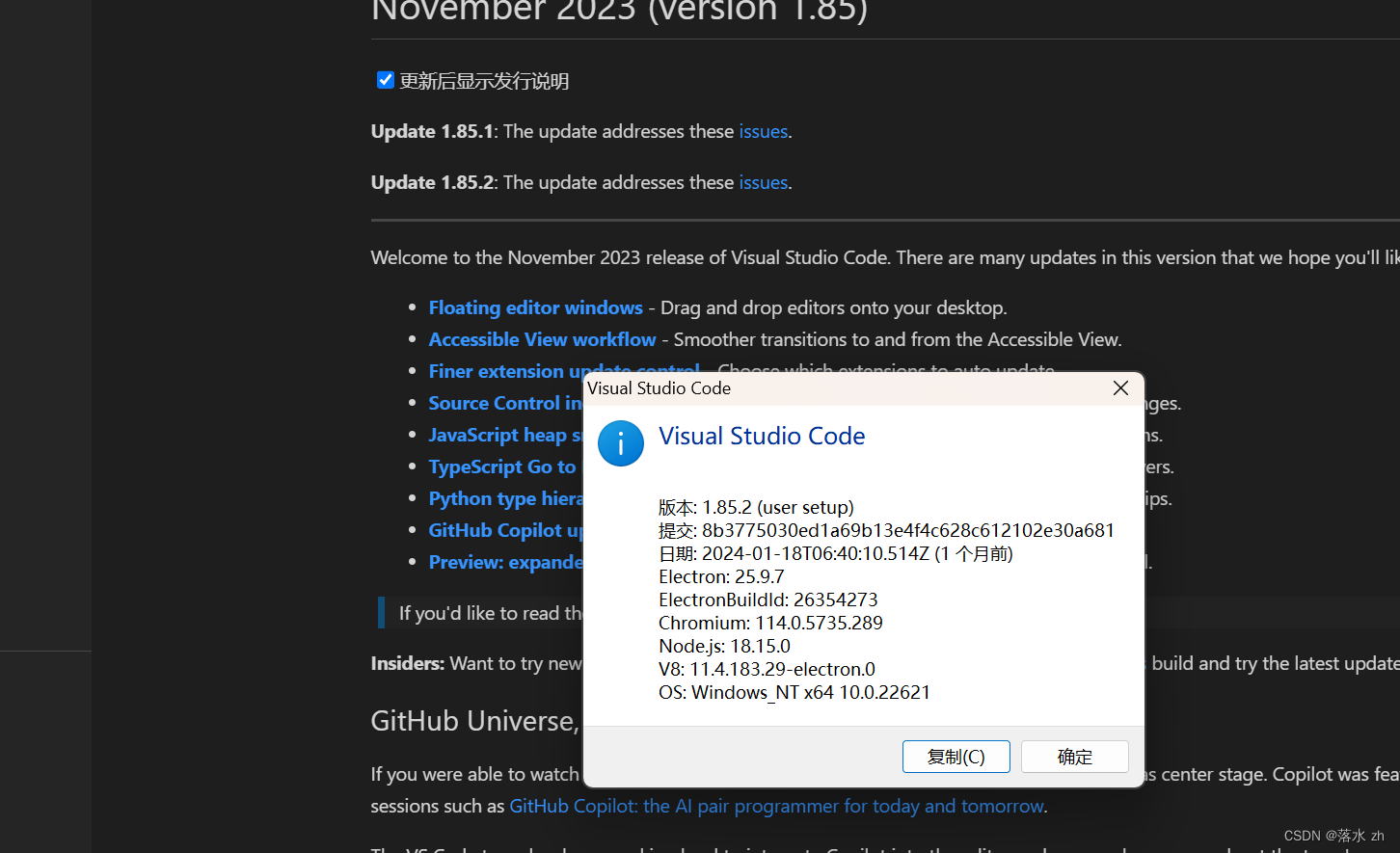Click the Insiders: Want to try new paragraph

(x=476, y=663)
